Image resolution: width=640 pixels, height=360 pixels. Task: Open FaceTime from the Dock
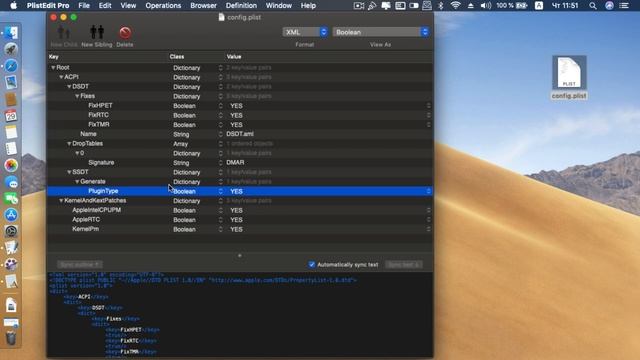(11, 199)
